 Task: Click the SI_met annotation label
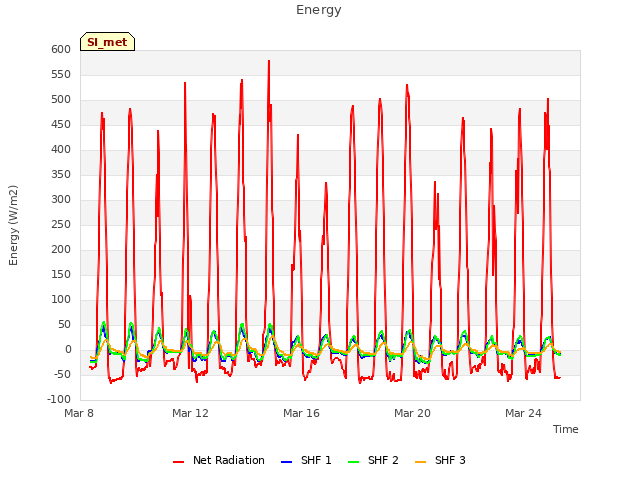point(107,42)
